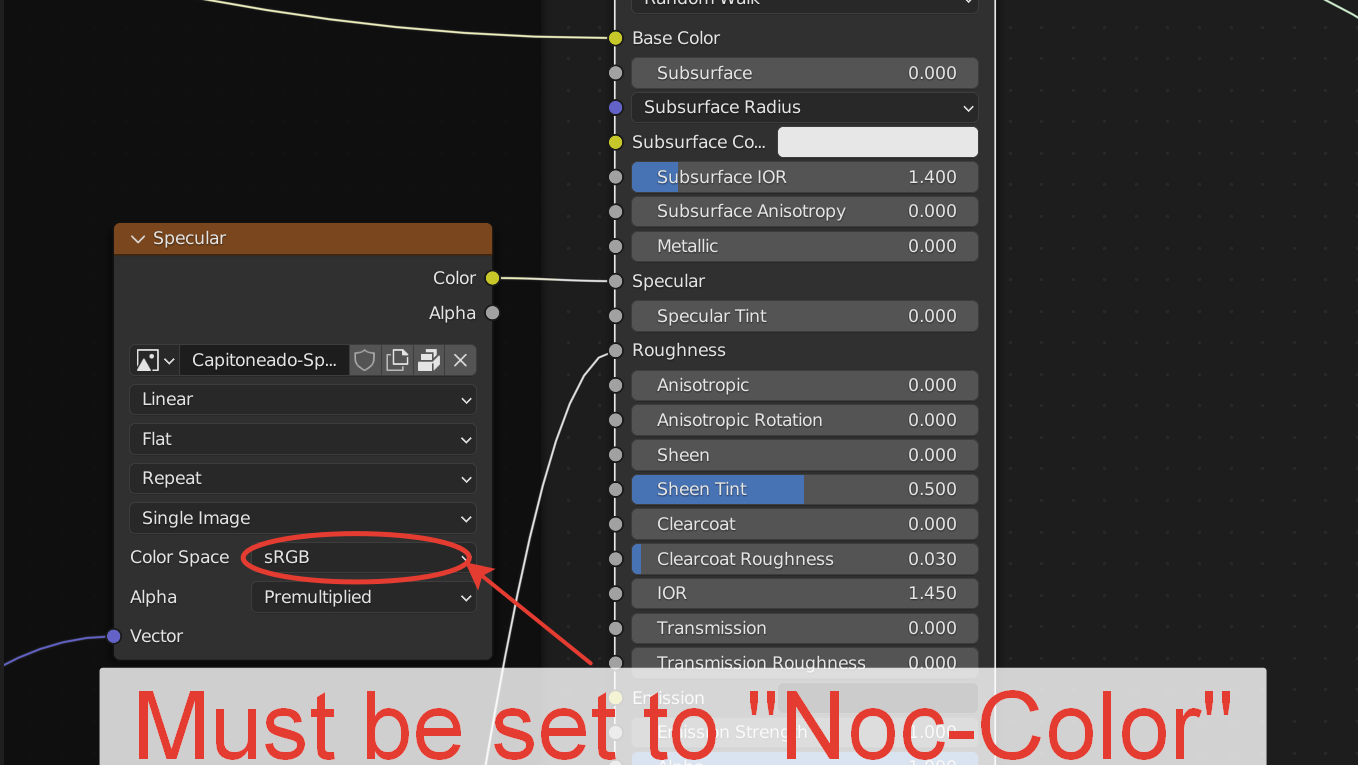Click the purple Vector input socket
The height and width of the screenshot is (765, 1358).
click(114, 636)
